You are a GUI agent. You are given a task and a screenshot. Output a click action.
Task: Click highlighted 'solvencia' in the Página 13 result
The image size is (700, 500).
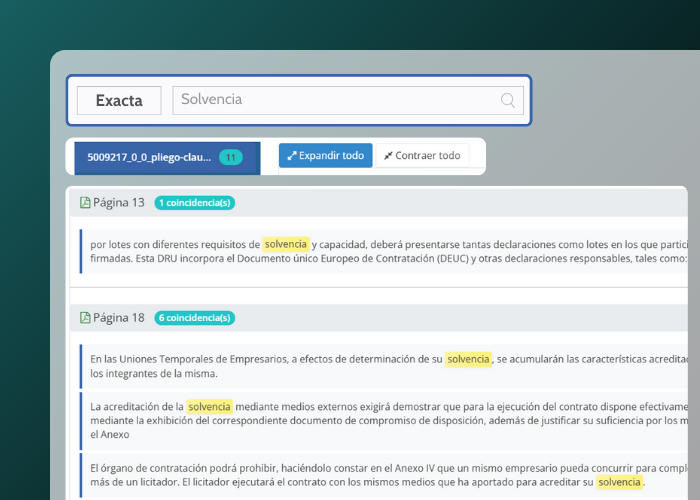coord(285,244)
